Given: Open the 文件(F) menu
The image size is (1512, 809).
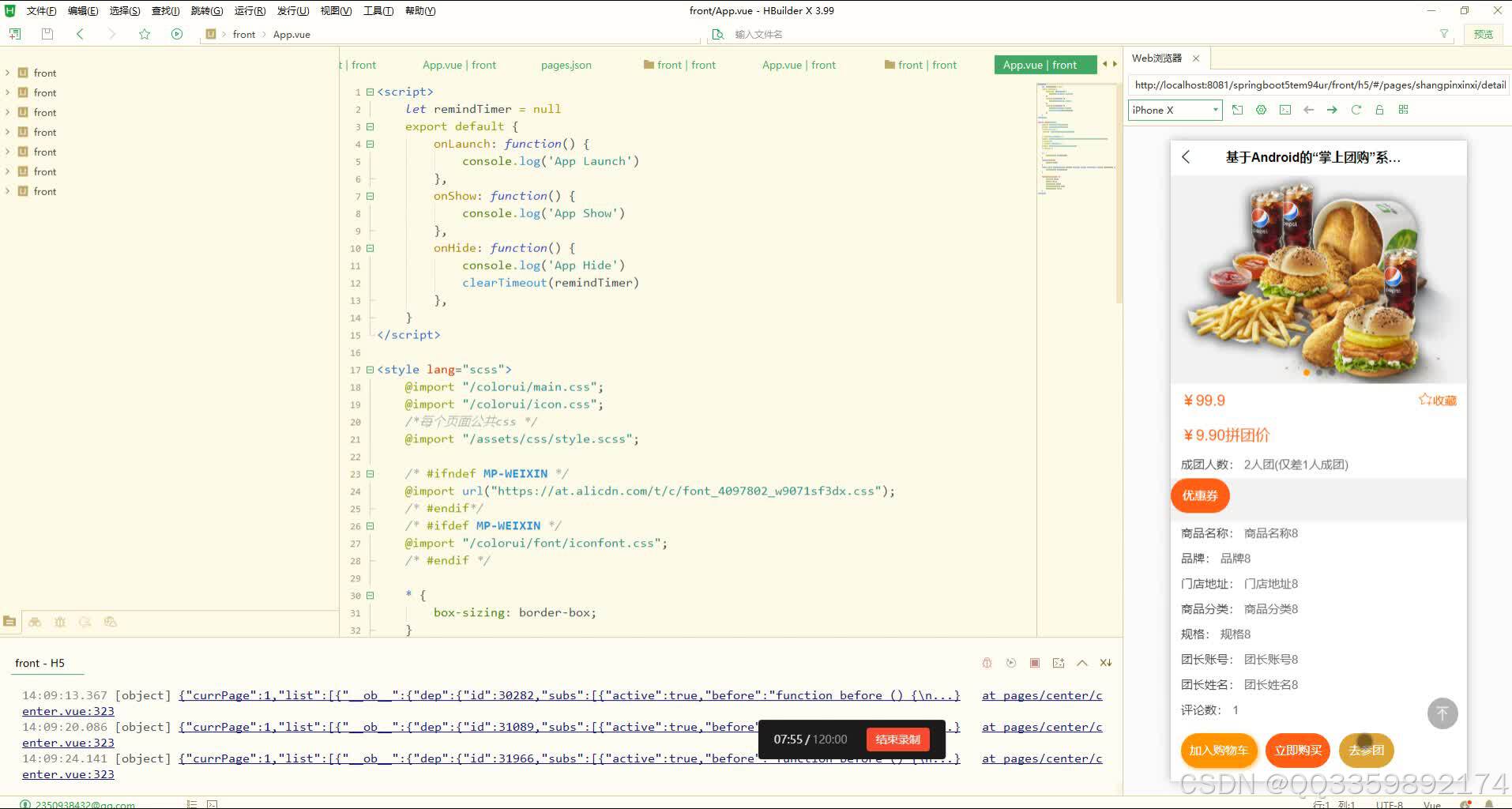Looking at the screenshot, I should pyautogui.click(x=41, y=10).
